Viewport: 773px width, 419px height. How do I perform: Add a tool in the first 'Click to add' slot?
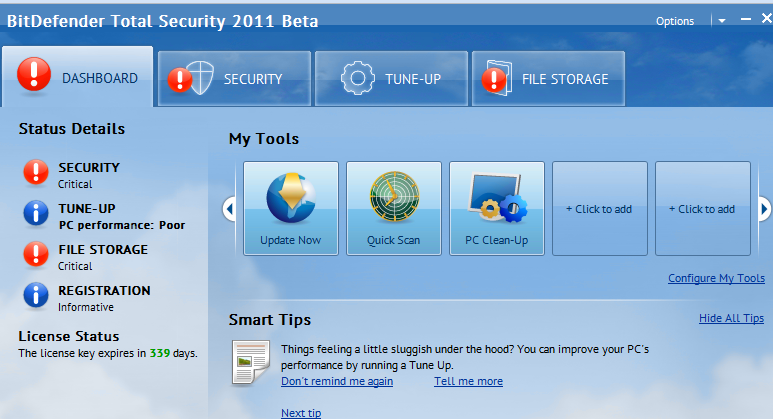click(x=599, y=209)
